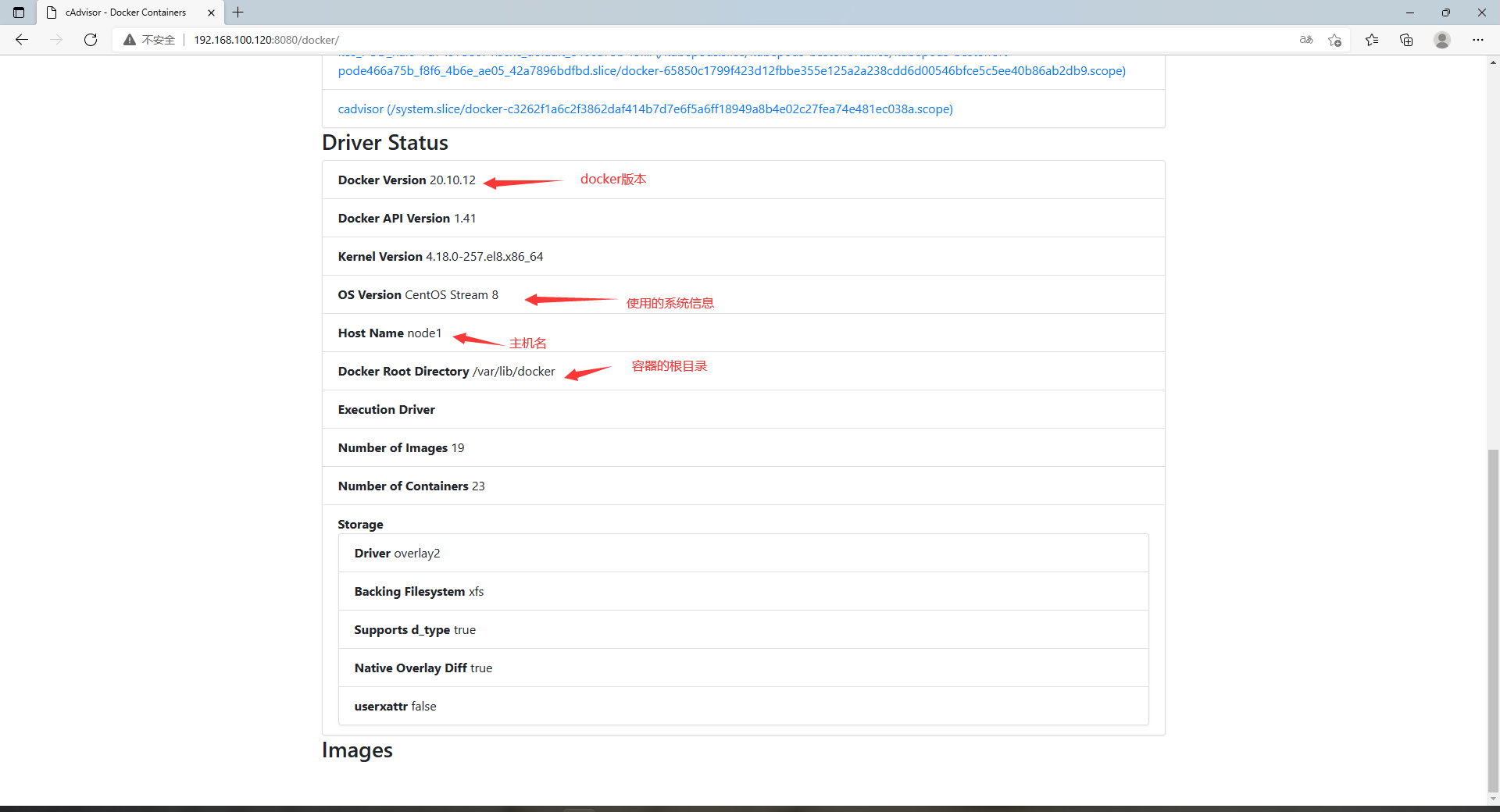Select Docker API Version 1.41 row
Viewport: 1500px width, 812px height.
pyautogui.click(x=743, y=218)
